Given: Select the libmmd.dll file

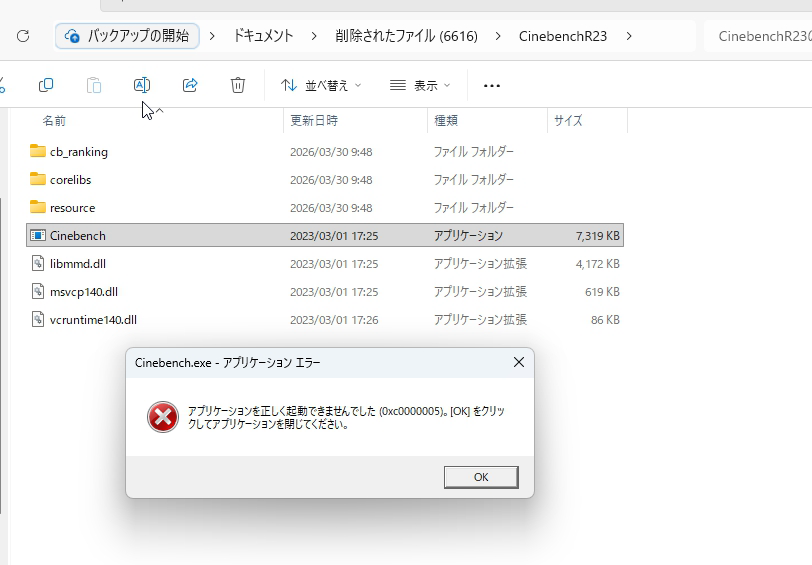Looking at the screenshot, I should (x=76, y=264).
